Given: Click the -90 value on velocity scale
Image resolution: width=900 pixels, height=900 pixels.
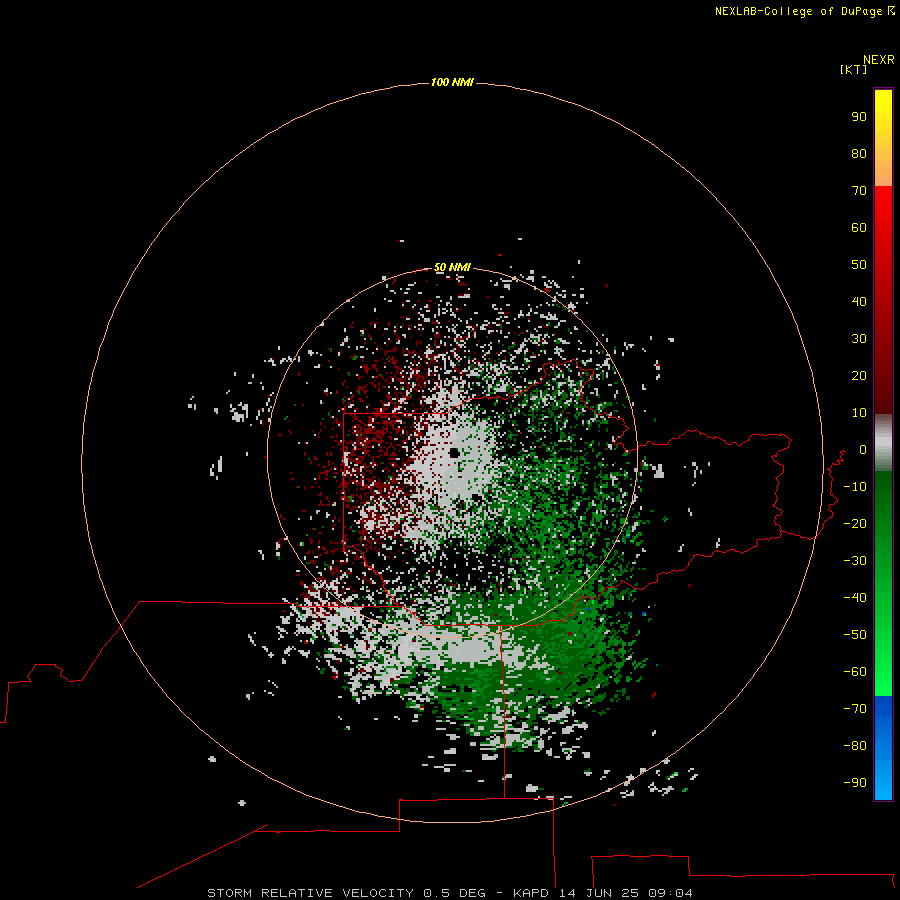Looking at the screenshot, I should [855, 782].
